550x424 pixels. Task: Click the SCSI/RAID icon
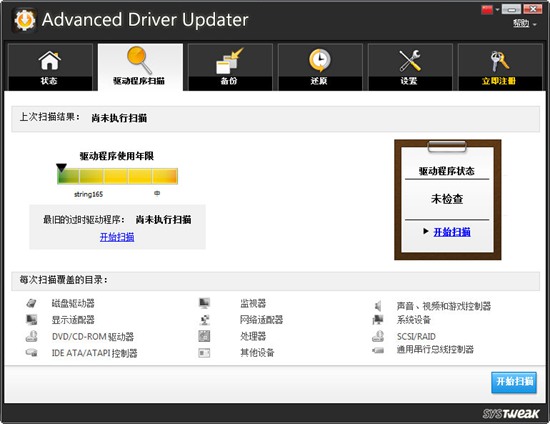pos(378,336)
